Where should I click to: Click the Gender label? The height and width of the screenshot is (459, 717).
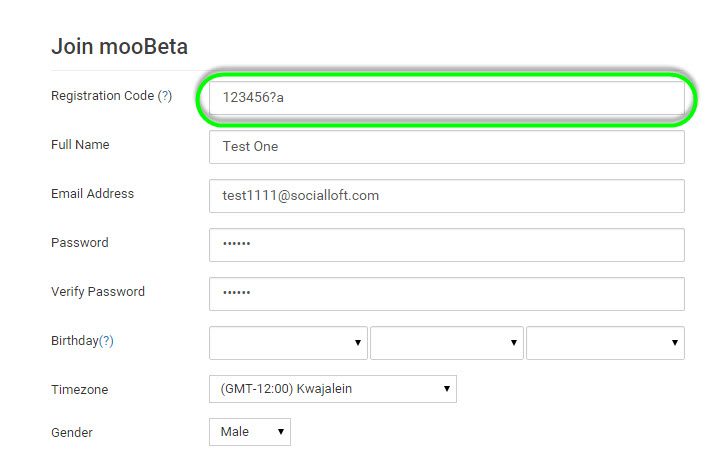click(72, 432)
